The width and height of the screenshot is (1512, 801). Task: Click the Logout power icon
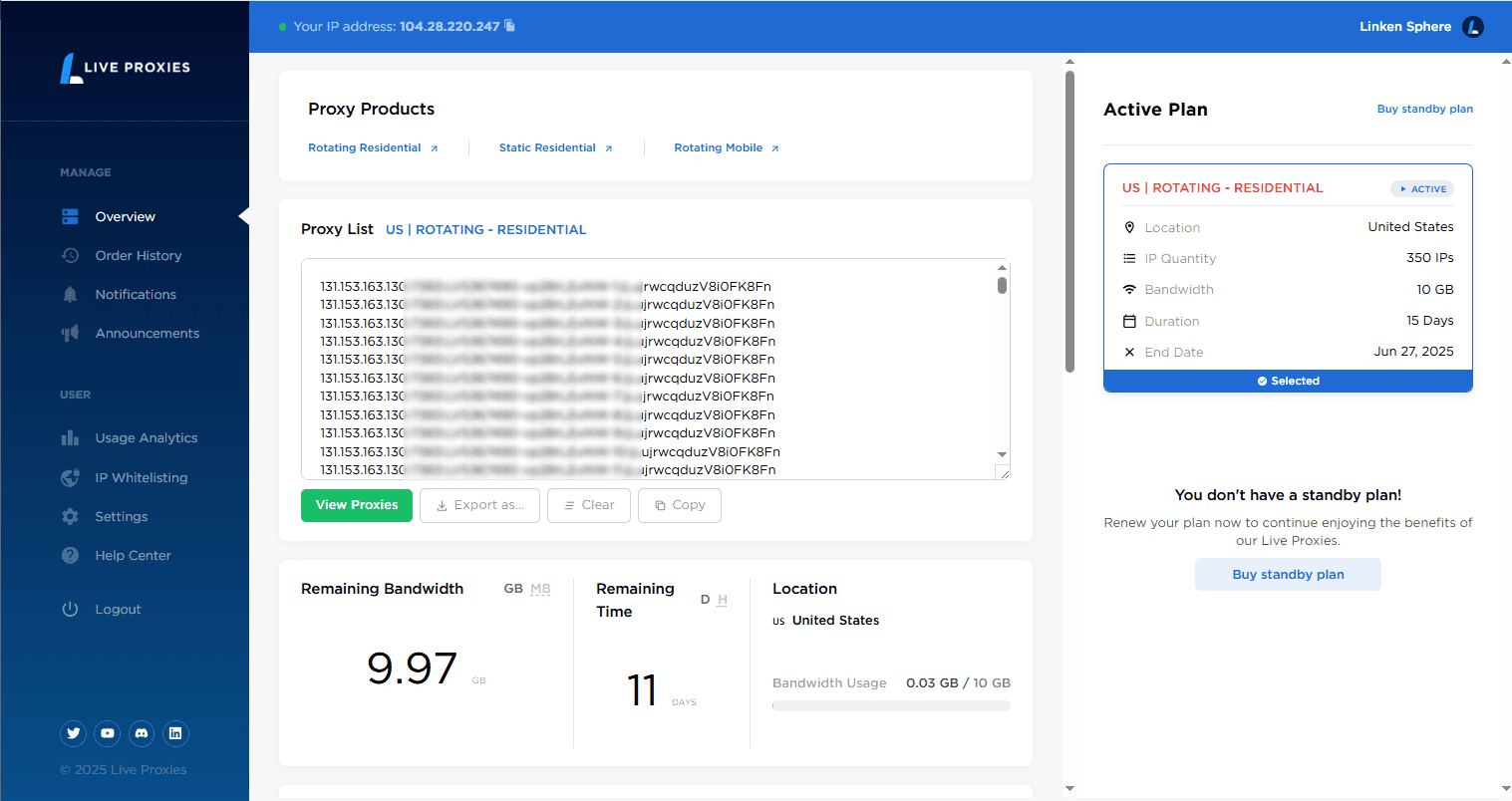pos(70,609)
